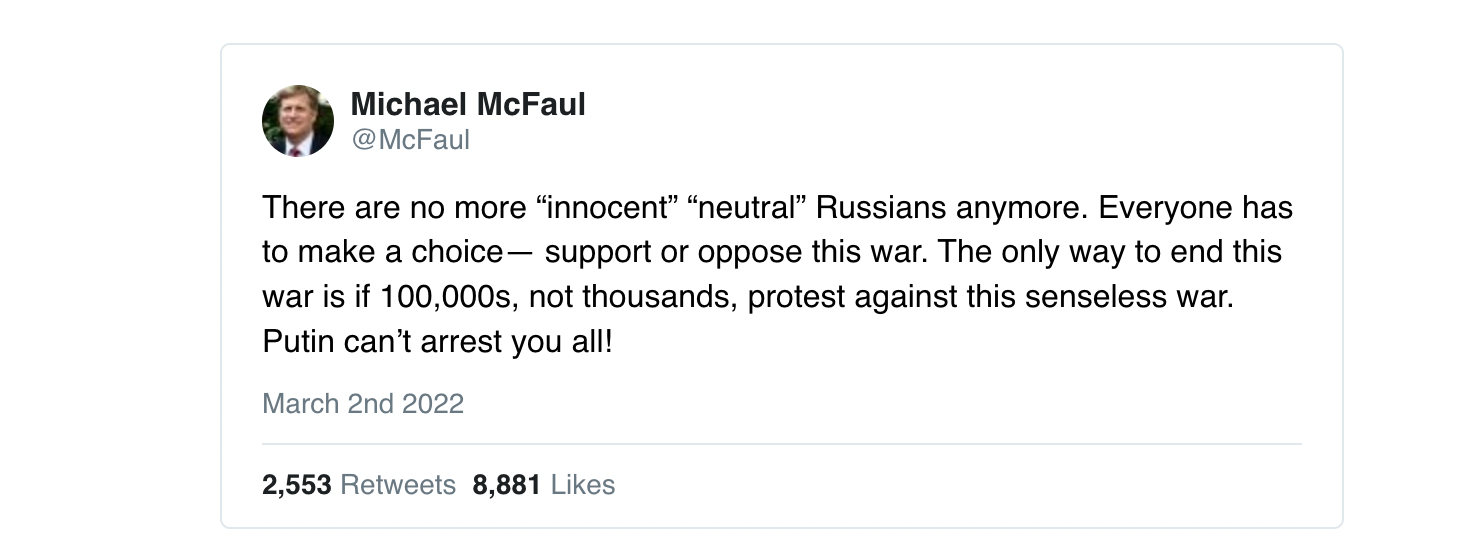Click the divider line above the tweet stats
1474x548 pixels.
[781, 443]
